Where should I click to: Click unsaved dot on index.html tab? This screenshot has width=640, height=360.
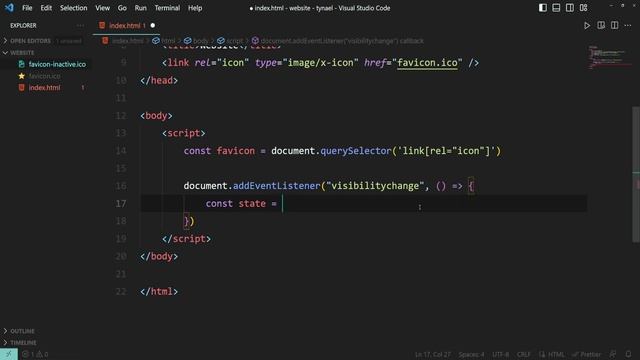click(x=153, y=25)
